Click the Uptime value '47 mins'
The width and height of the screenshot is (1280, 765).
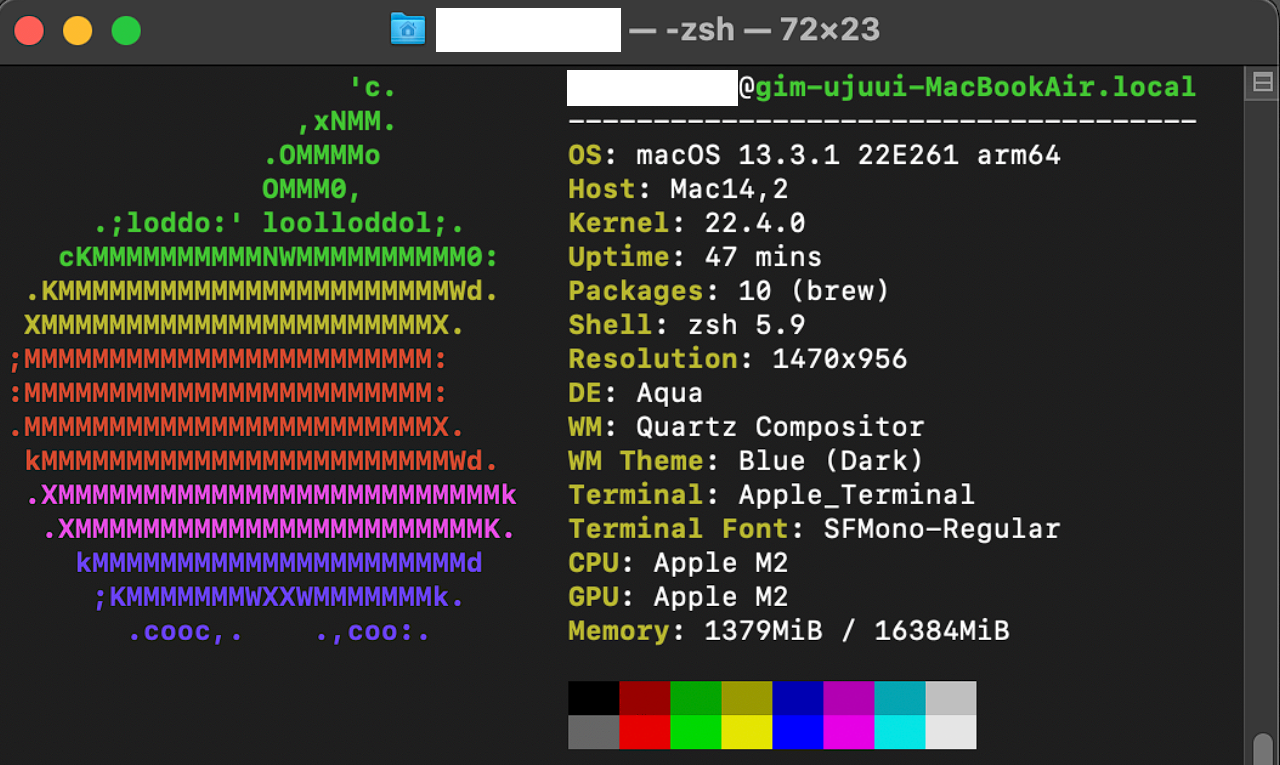[763, 257]
